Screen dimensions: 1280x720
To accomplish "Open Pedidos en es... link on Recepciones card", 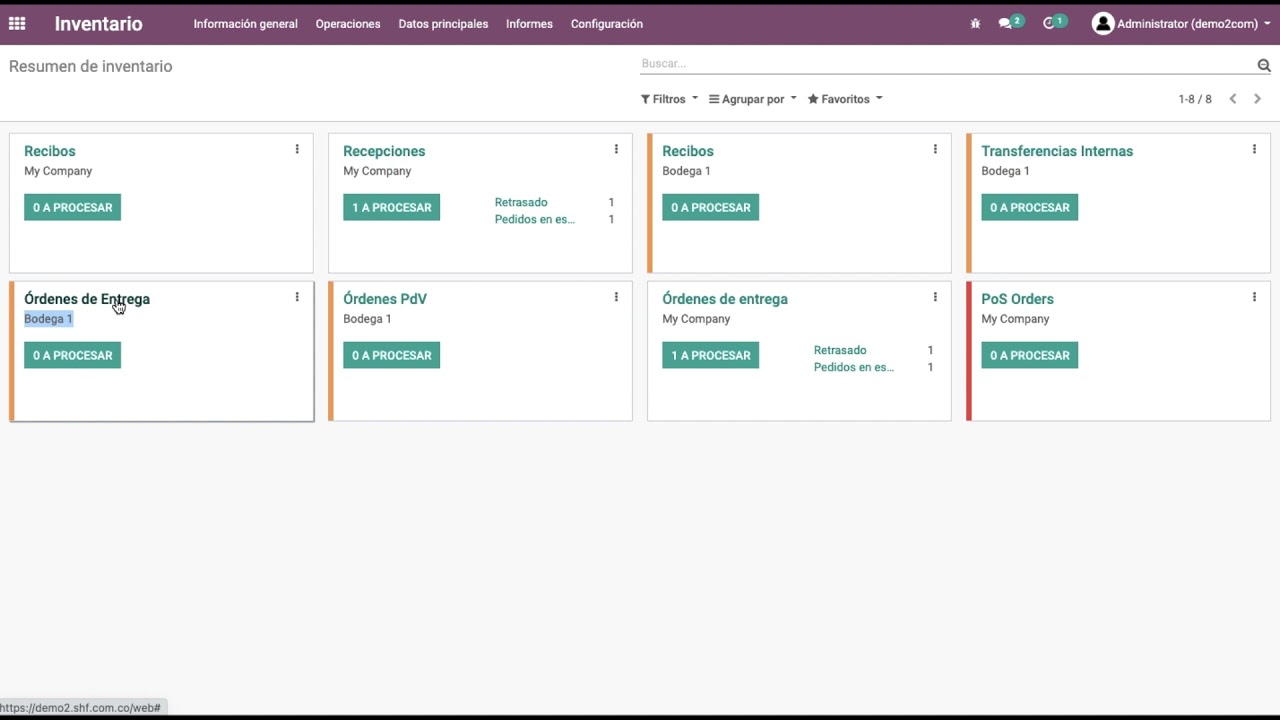I will pos(535,219).
